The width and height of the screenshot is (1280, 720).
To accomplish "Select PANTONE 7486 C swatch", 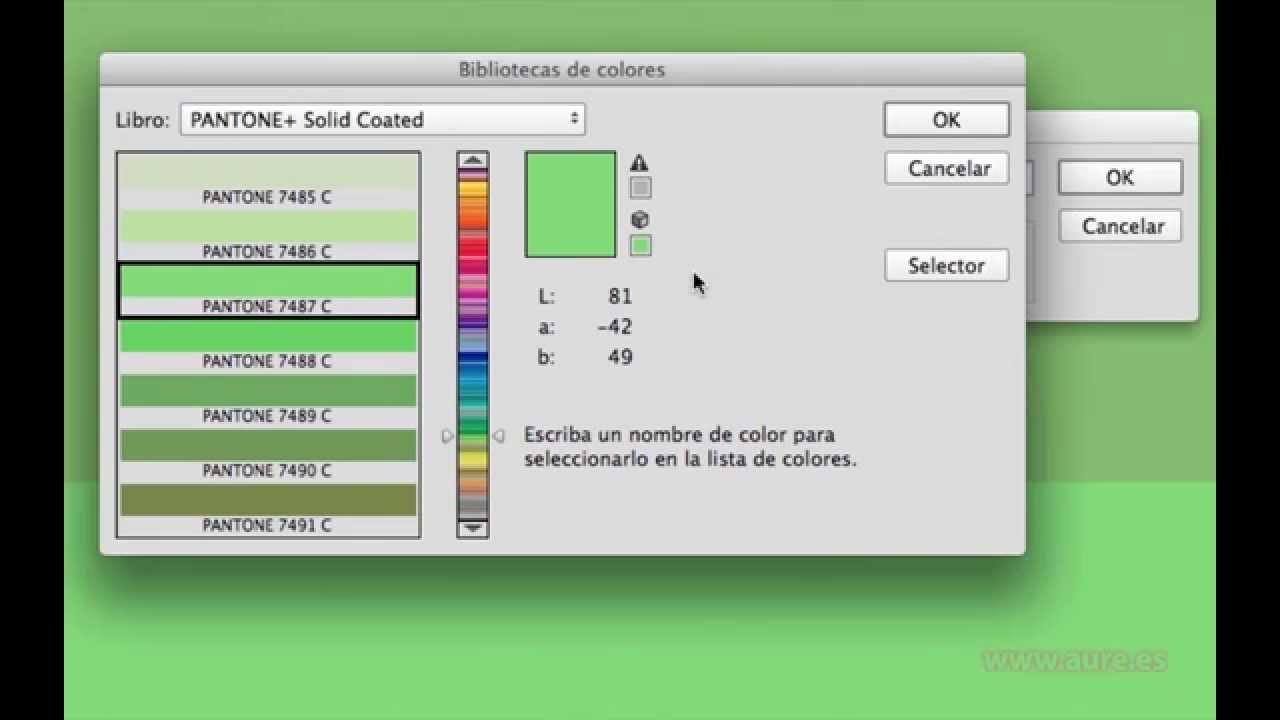I will (x=268, y=236).
